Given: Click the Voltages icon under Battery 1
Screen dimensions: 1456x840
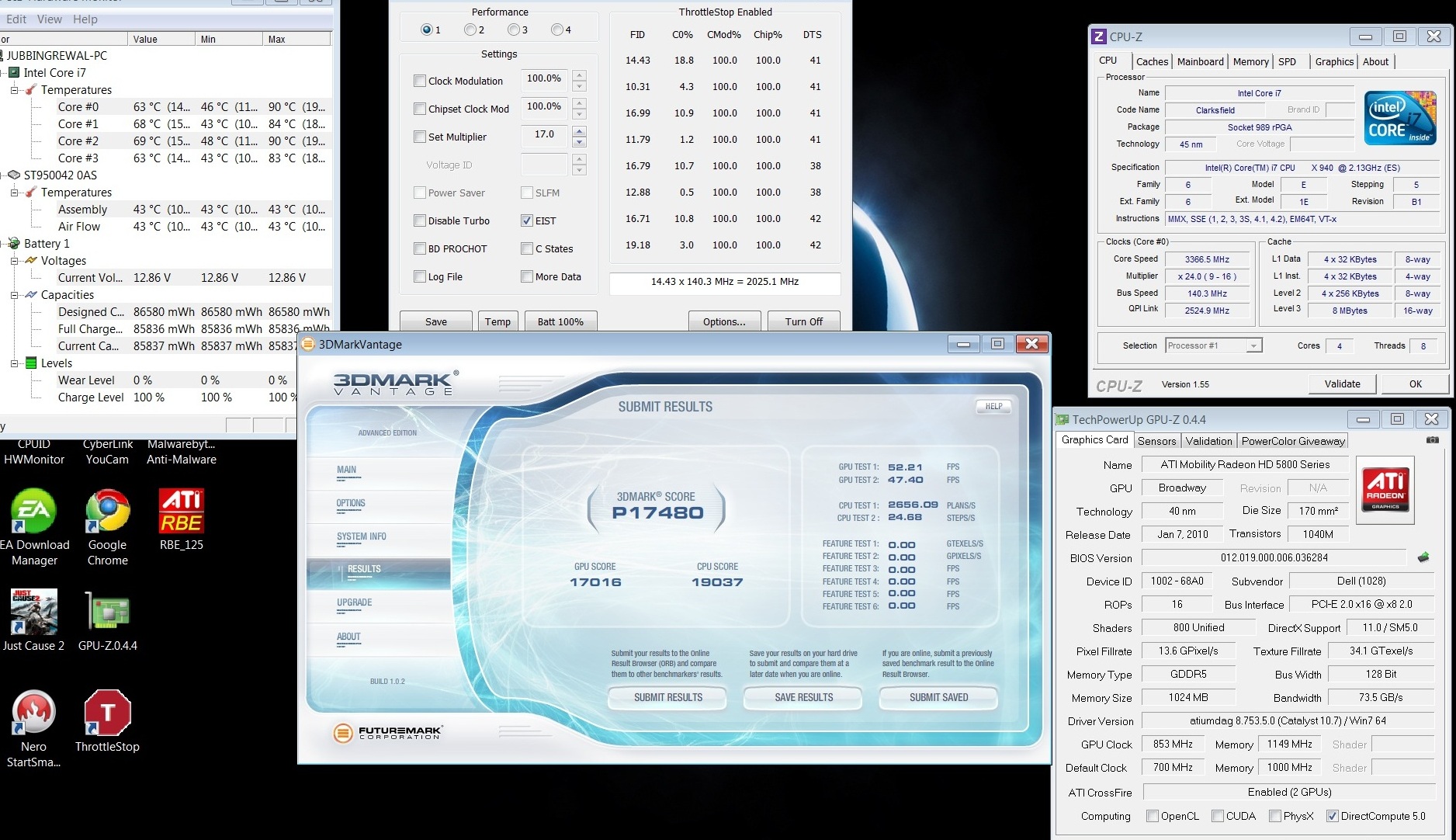Looking at the screenshot, I should 31,260.
